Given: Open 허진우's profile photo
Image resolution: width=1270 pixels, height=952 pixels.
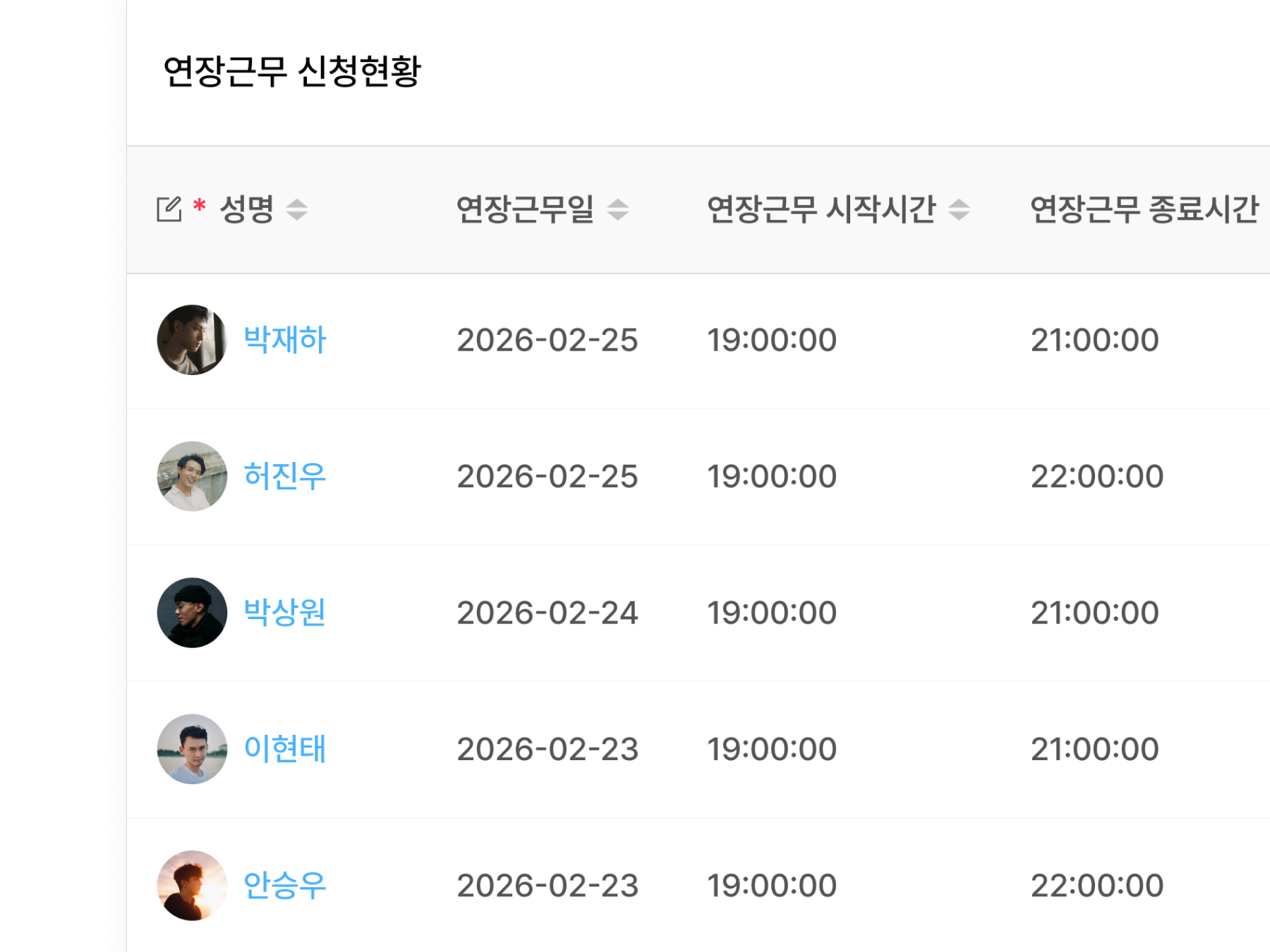Looking at the screenshot, I should 191,476.
